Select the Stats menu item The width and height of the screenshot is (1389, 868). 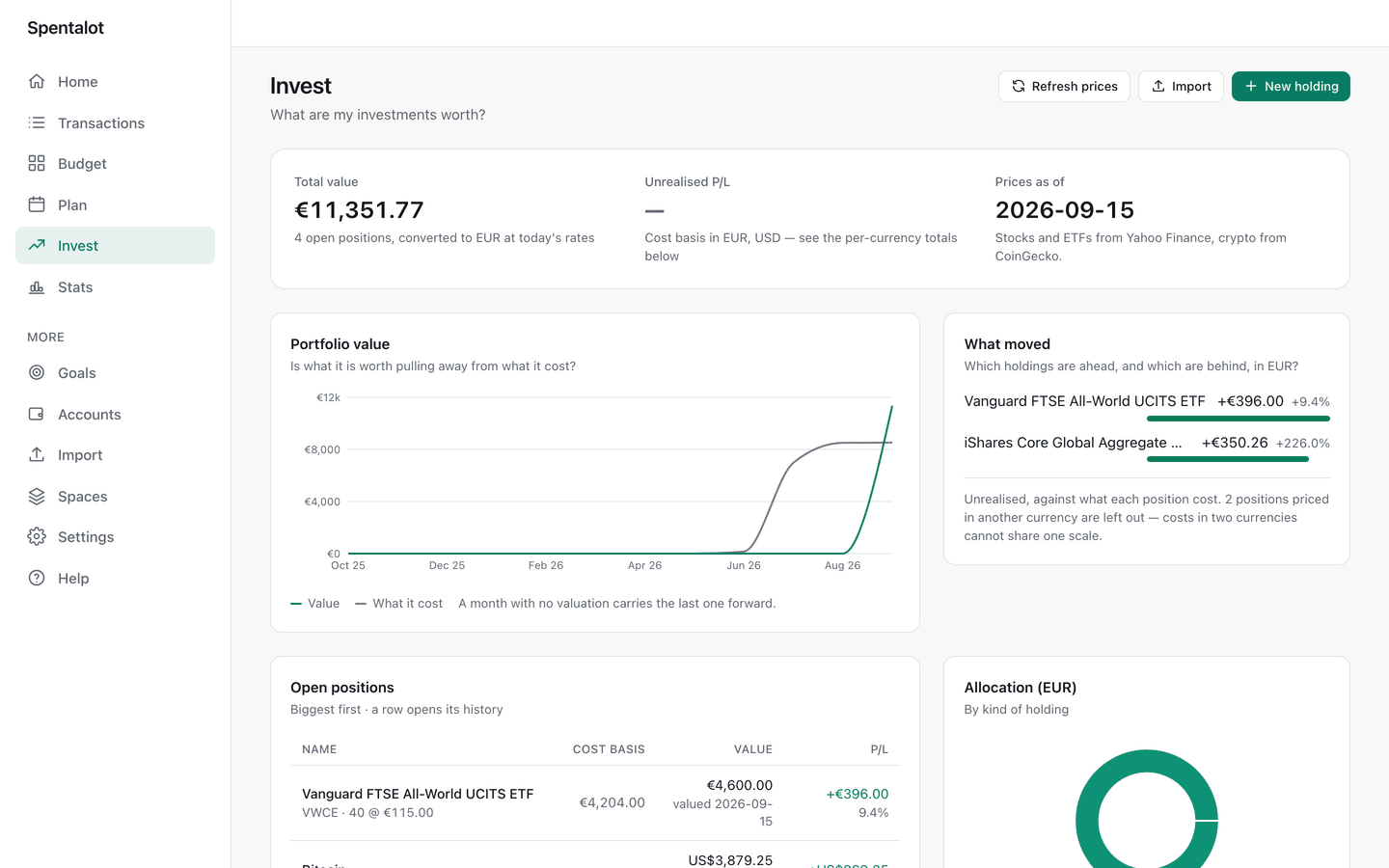(115, 286)
